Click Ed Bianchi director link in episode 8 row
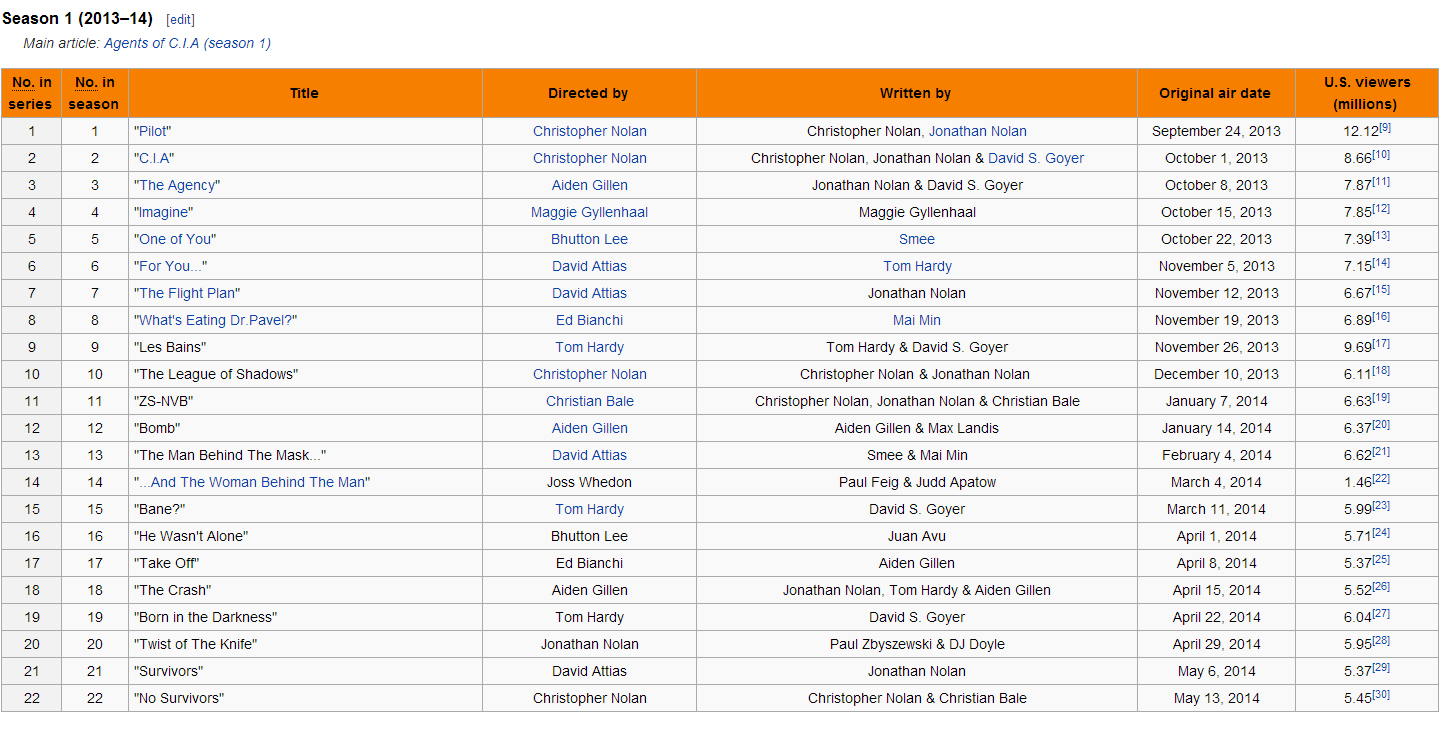The height and width of the screenshot is (731, 1442). tap(590, 320)
